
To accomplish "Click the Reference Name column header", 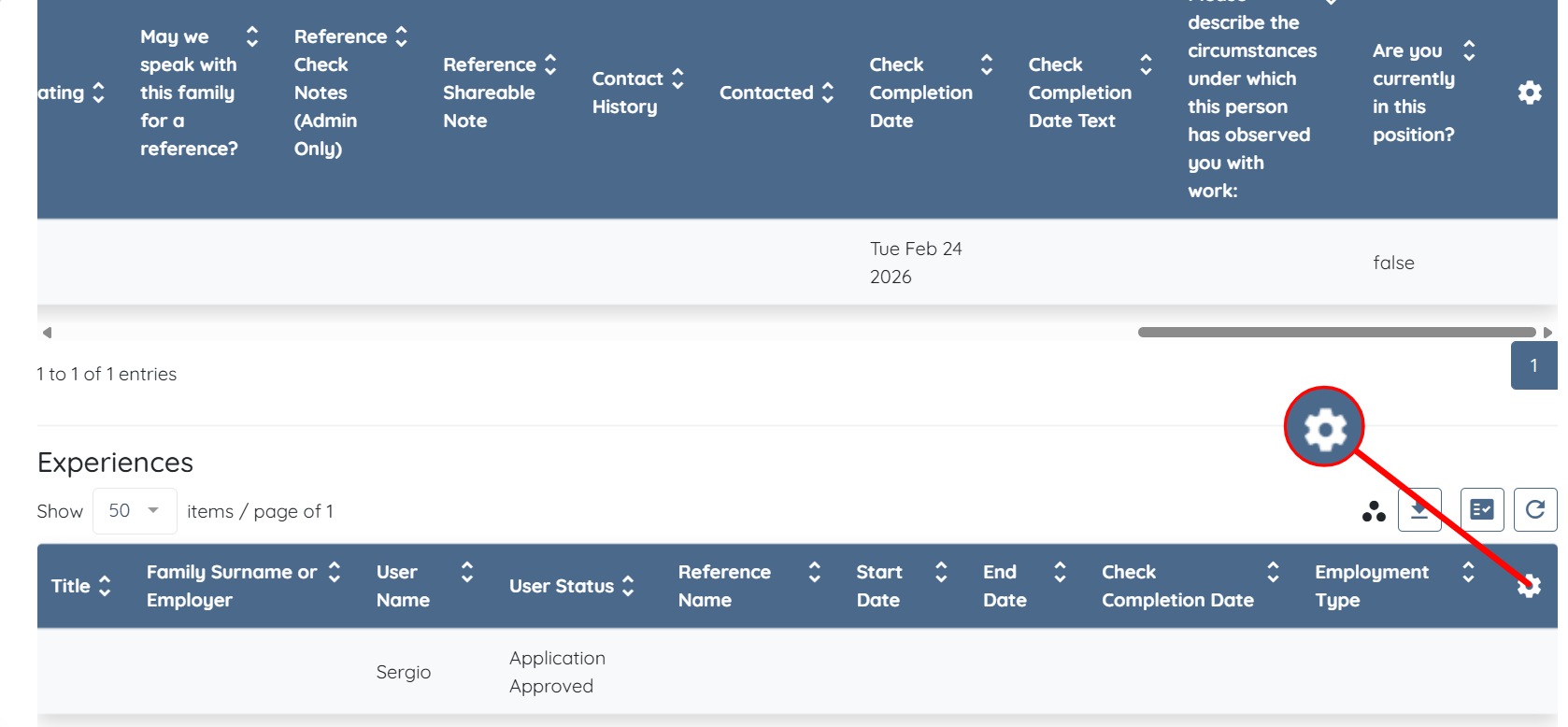I will click(724, 586).
